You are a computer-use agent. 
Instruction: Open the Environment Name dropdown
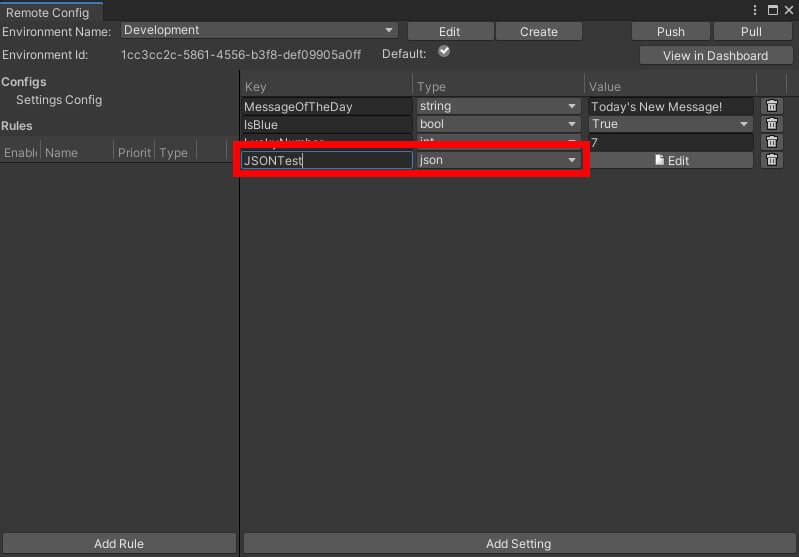[259, 31]
